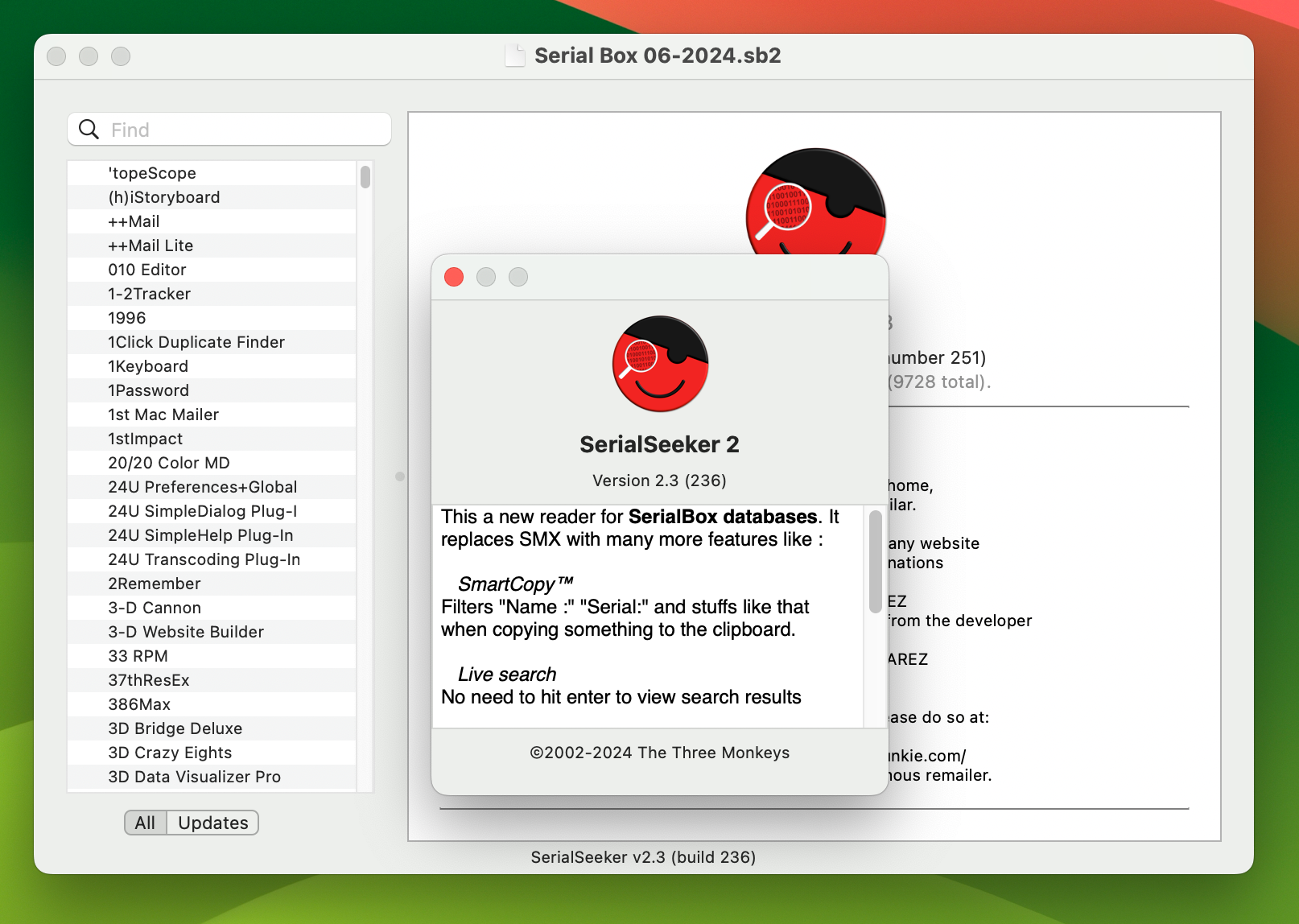
Task: Select 1-2Tracker in the list
Action: (212, 294)
